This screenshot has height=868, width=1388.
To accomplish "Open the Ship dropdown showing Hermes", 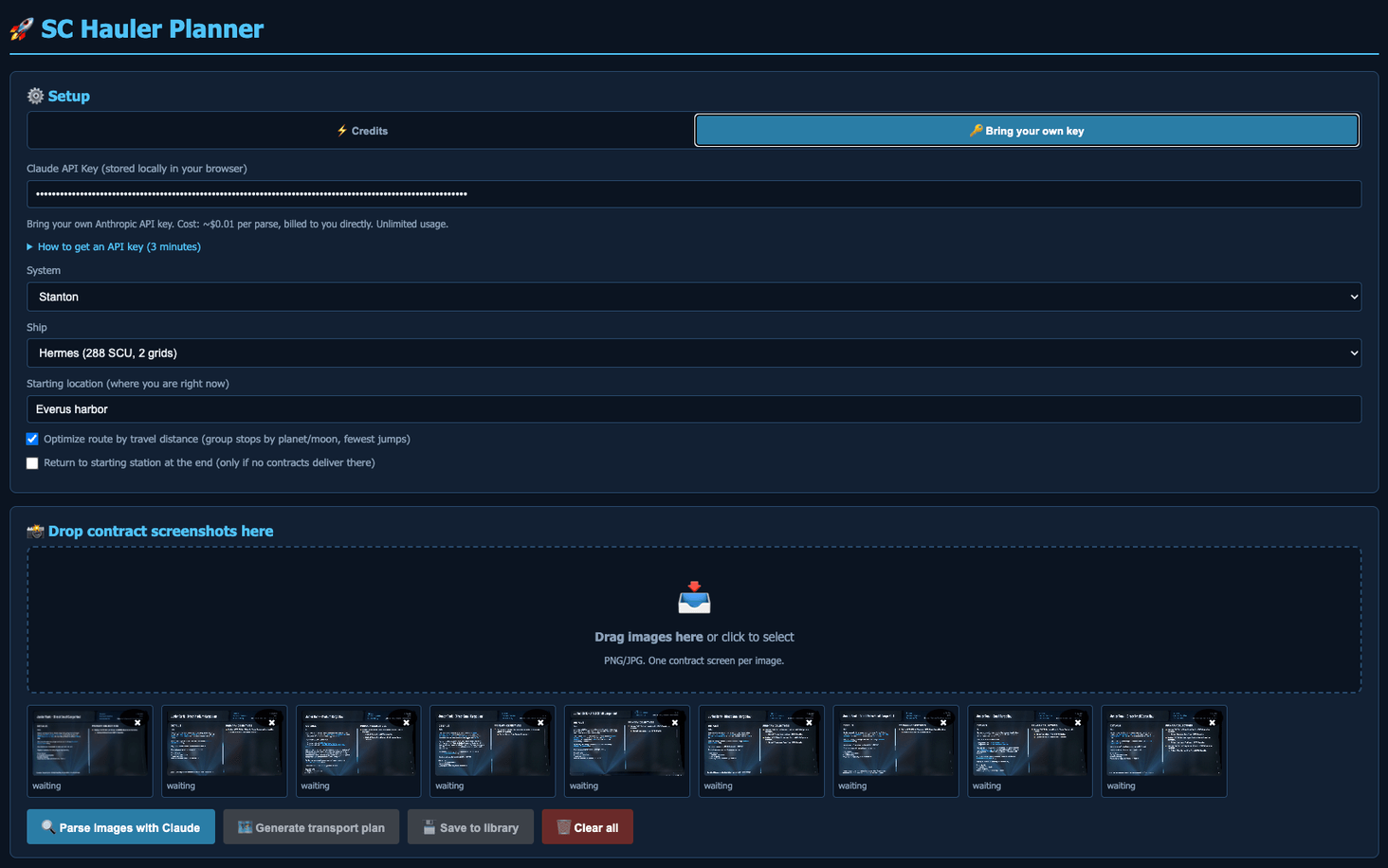I will (694, 353).
